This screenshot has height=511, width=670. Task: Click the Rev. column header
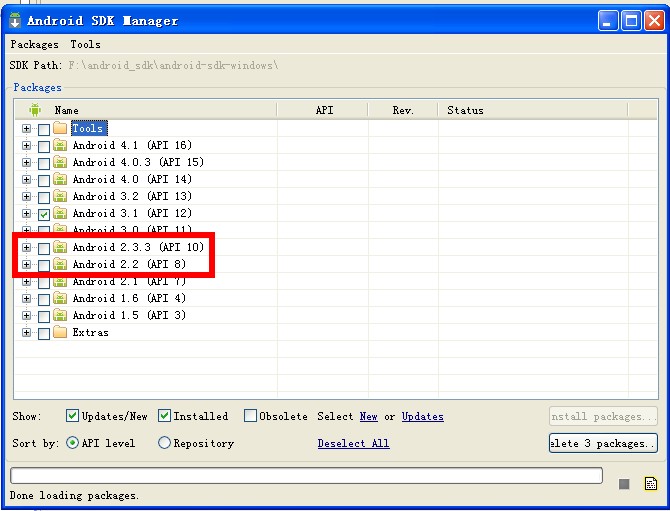pos(403,110)
